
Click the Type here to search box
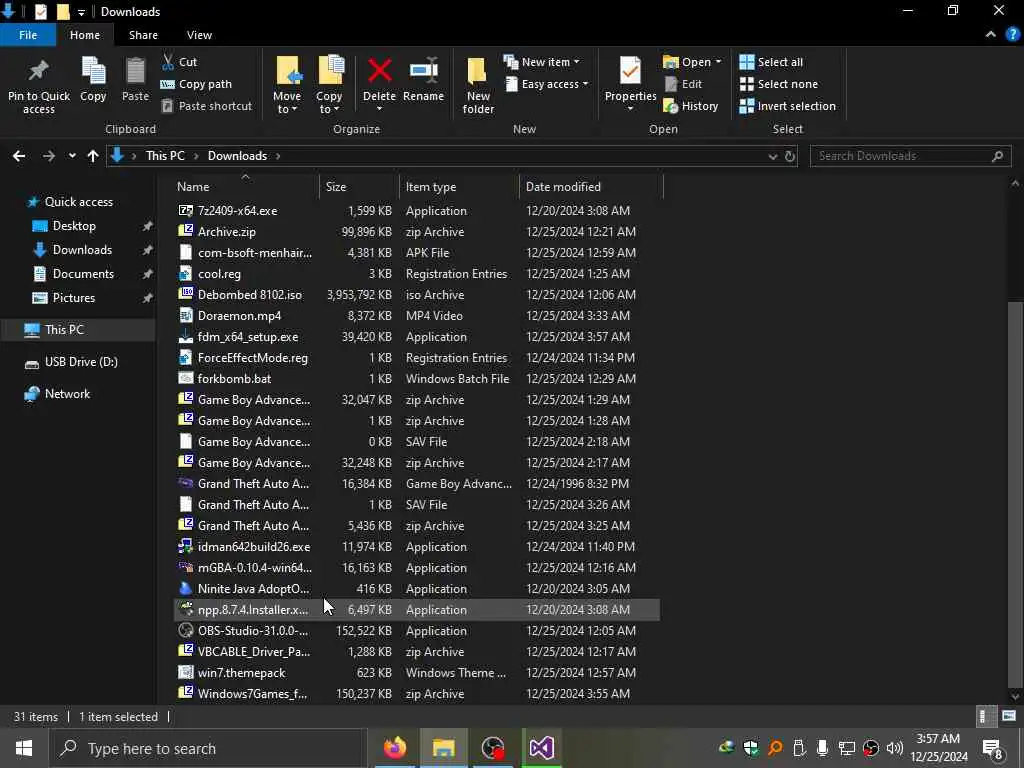(x=208, y=748)
